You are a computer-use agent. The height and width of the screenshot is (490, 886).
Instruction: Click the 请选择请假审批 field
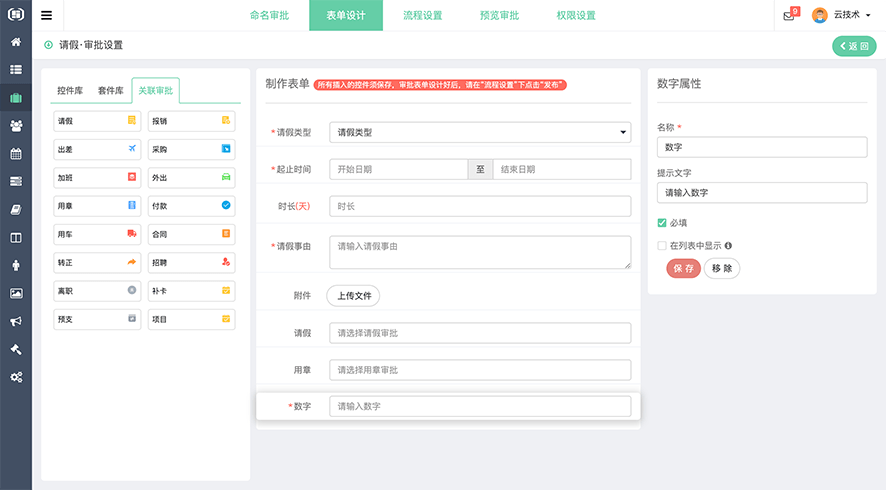pos(480,333)
